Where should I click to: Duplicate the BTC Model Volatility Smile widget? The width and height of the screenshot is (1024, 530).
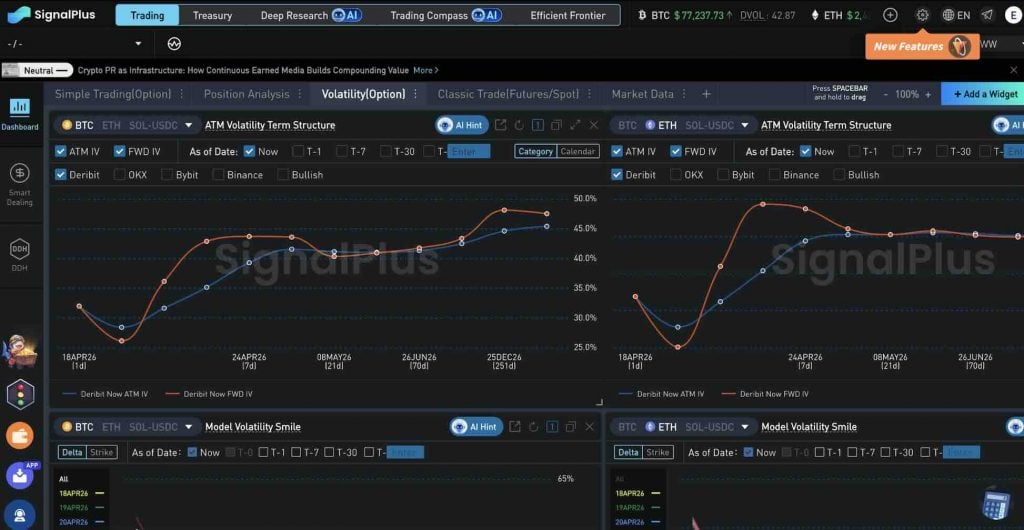click(571, 427)
